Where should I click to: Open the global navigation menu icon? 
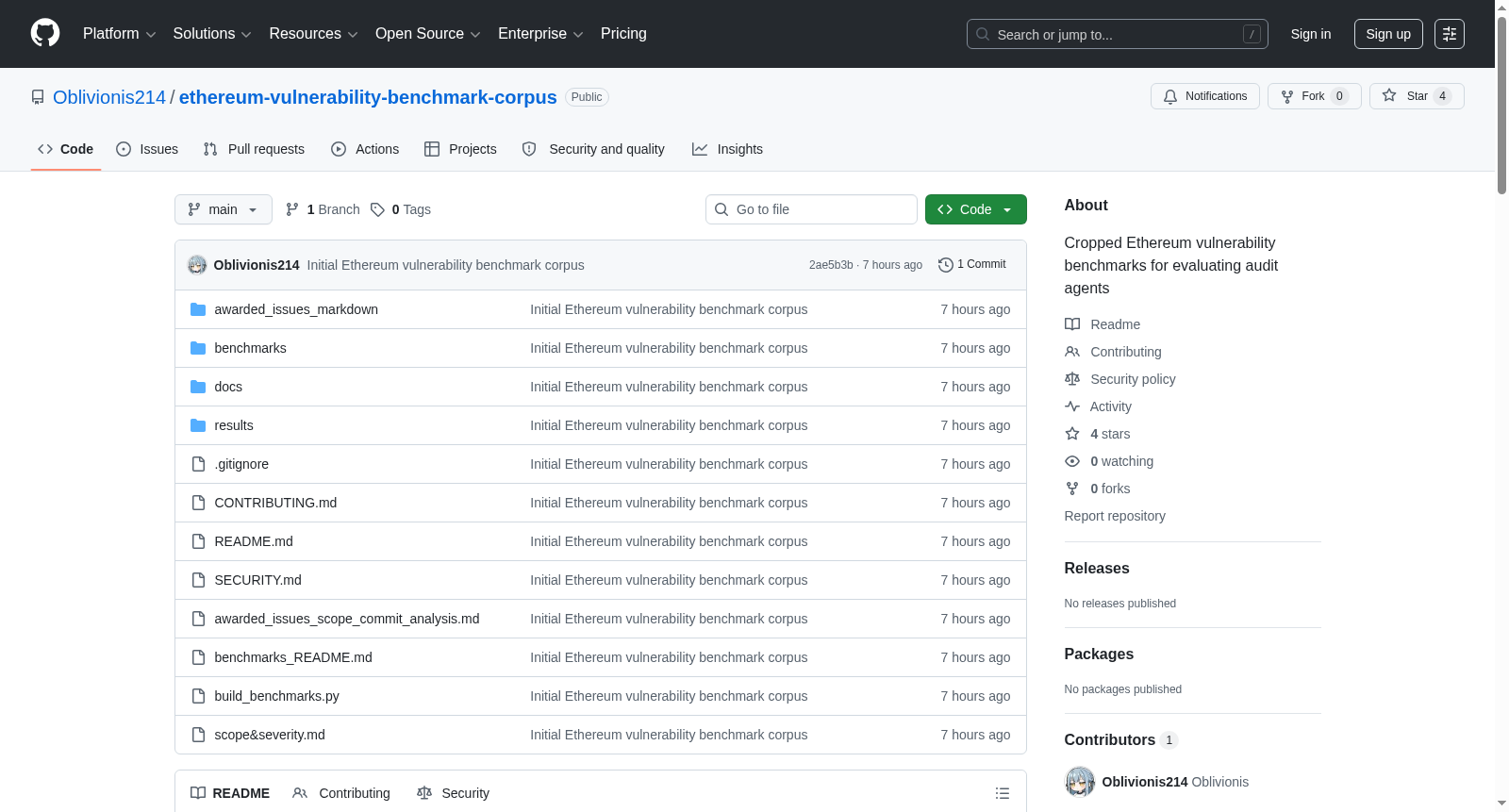[1450, 34]
